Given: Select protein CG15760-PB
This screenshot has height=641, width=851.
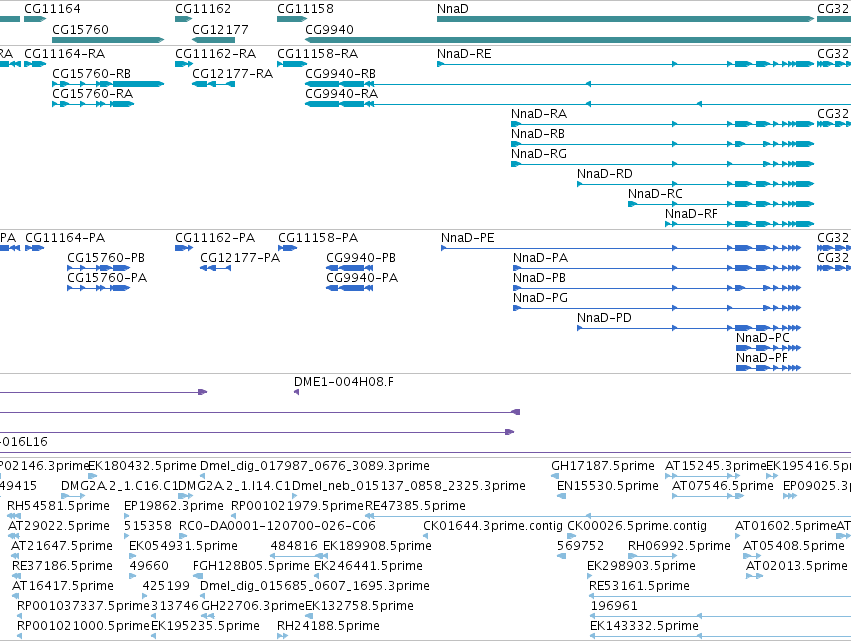Looking at the screenshot, I should point(106,258).
